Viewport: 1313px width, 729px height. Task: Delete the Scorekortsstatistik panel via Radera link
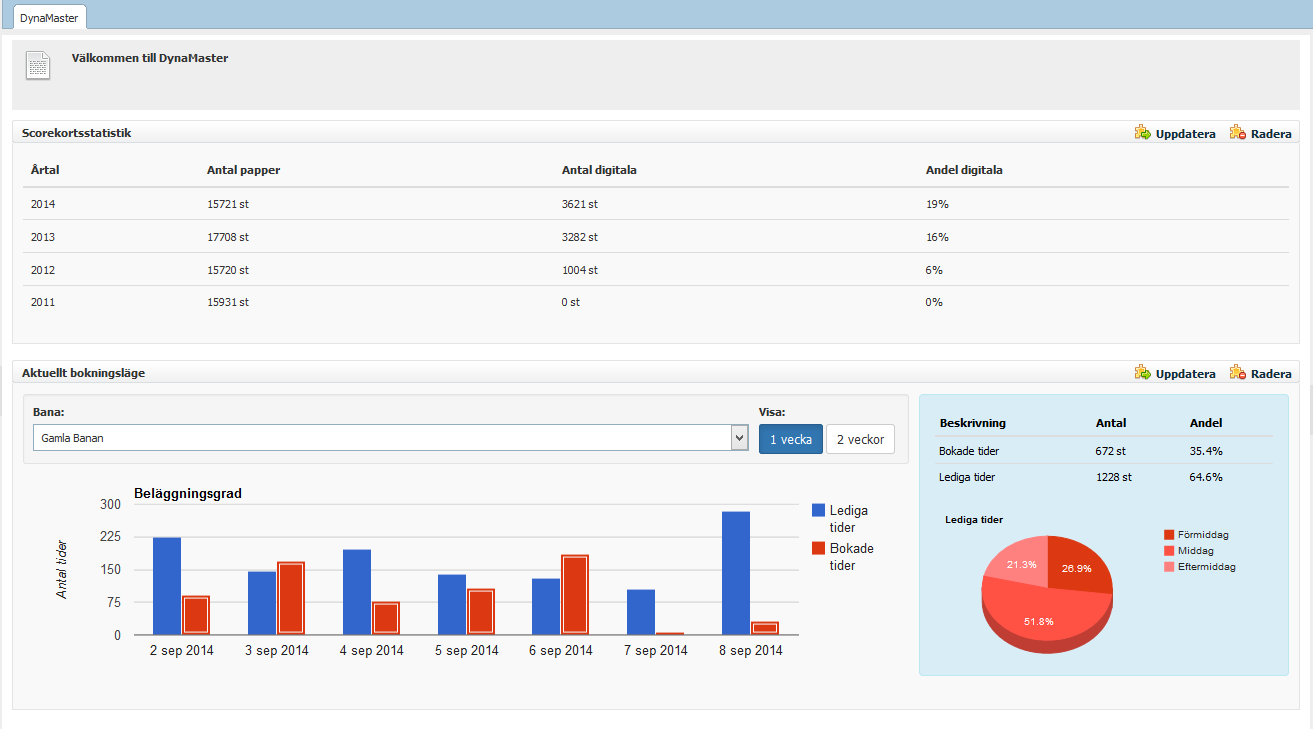(1271, 134)
